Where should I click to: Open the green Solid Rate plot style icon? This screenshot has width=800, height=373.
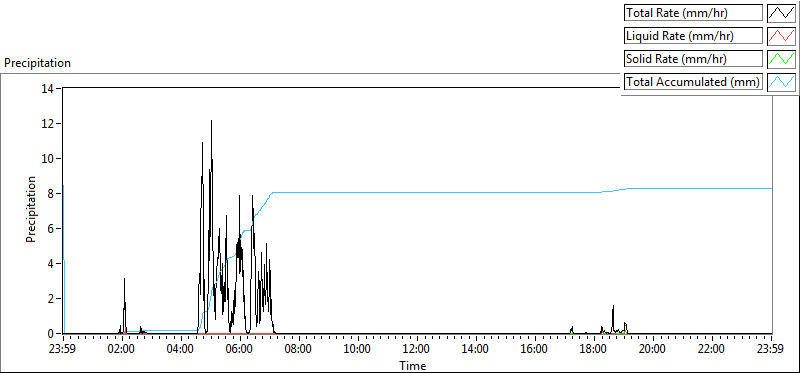(781, 59)
